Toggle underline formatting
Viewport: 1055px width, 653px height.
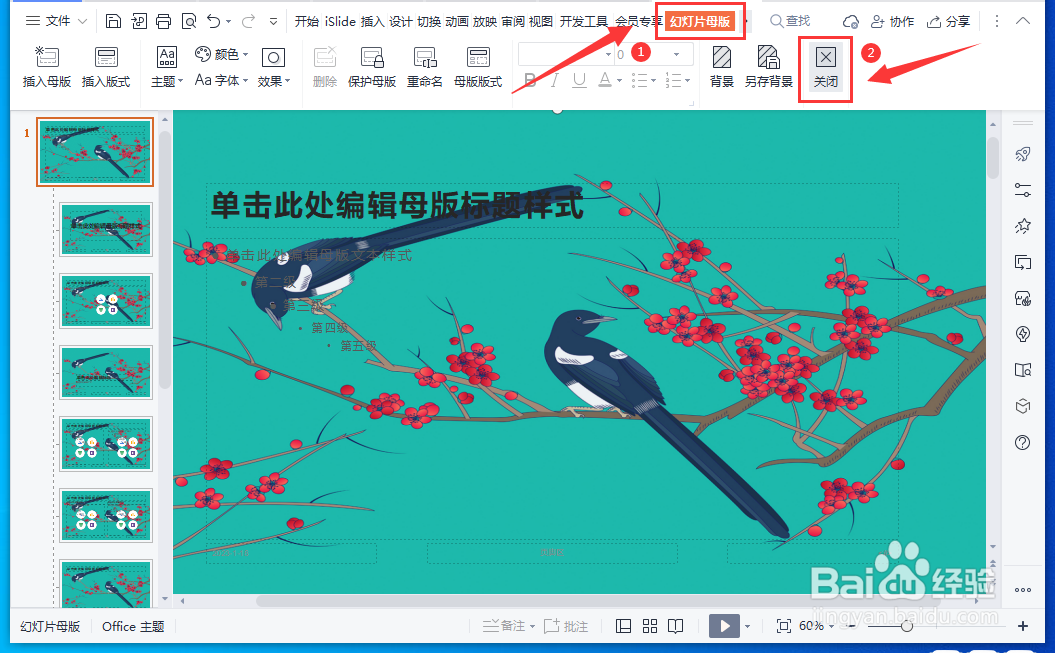tap(579, 81)
